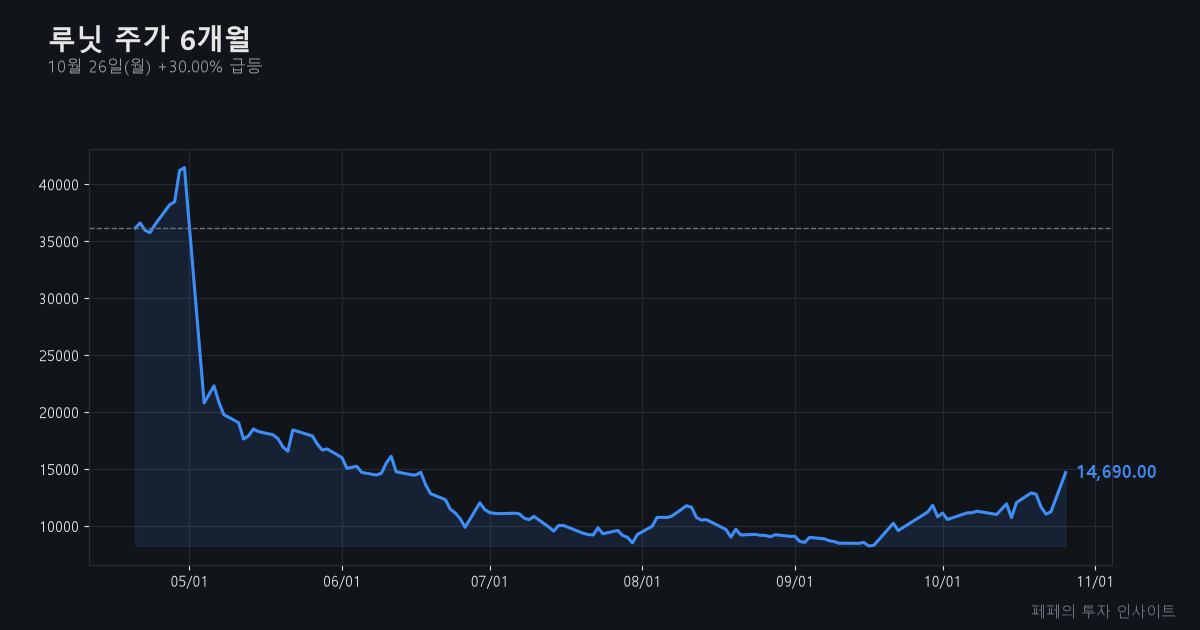Click the y-axis value 15000
Screen dimensions: 1200x630
[x=59, y=470]
